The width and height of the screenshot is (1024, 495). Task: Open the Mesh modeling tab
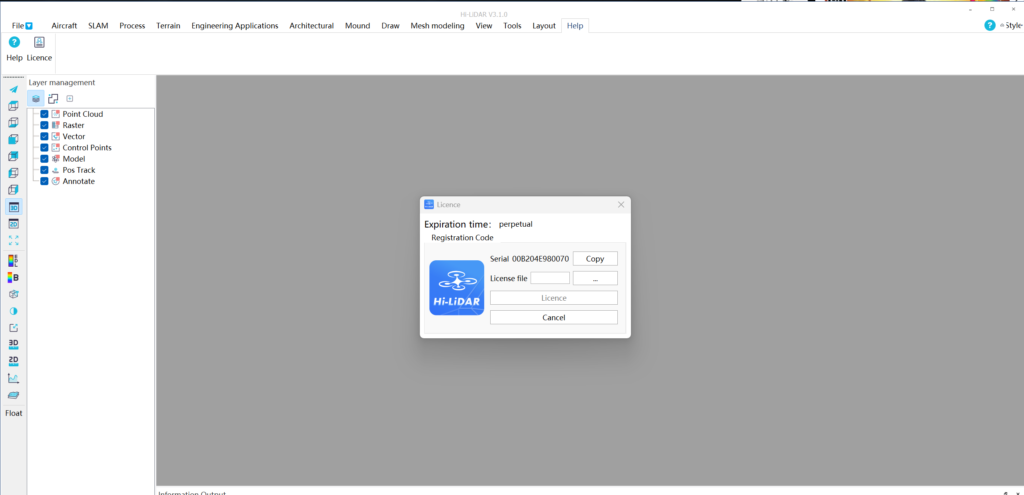[437, 25]
